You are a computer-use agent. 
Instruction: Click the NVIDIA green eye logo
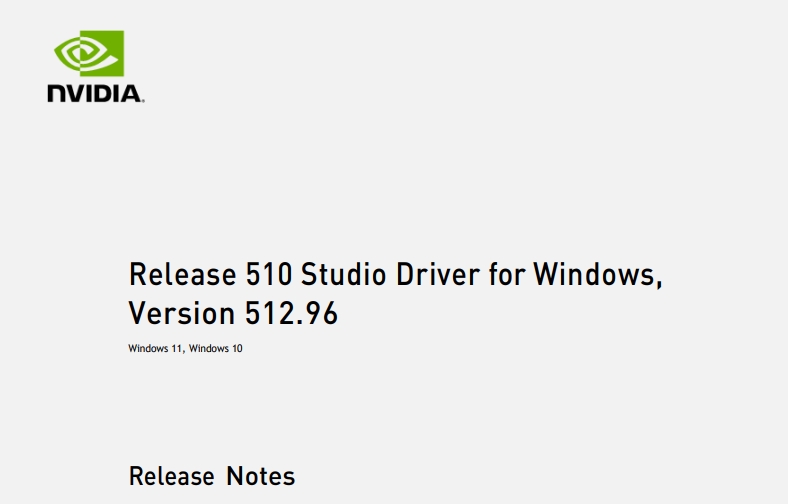pyautogui.click(x=89, y=53)
